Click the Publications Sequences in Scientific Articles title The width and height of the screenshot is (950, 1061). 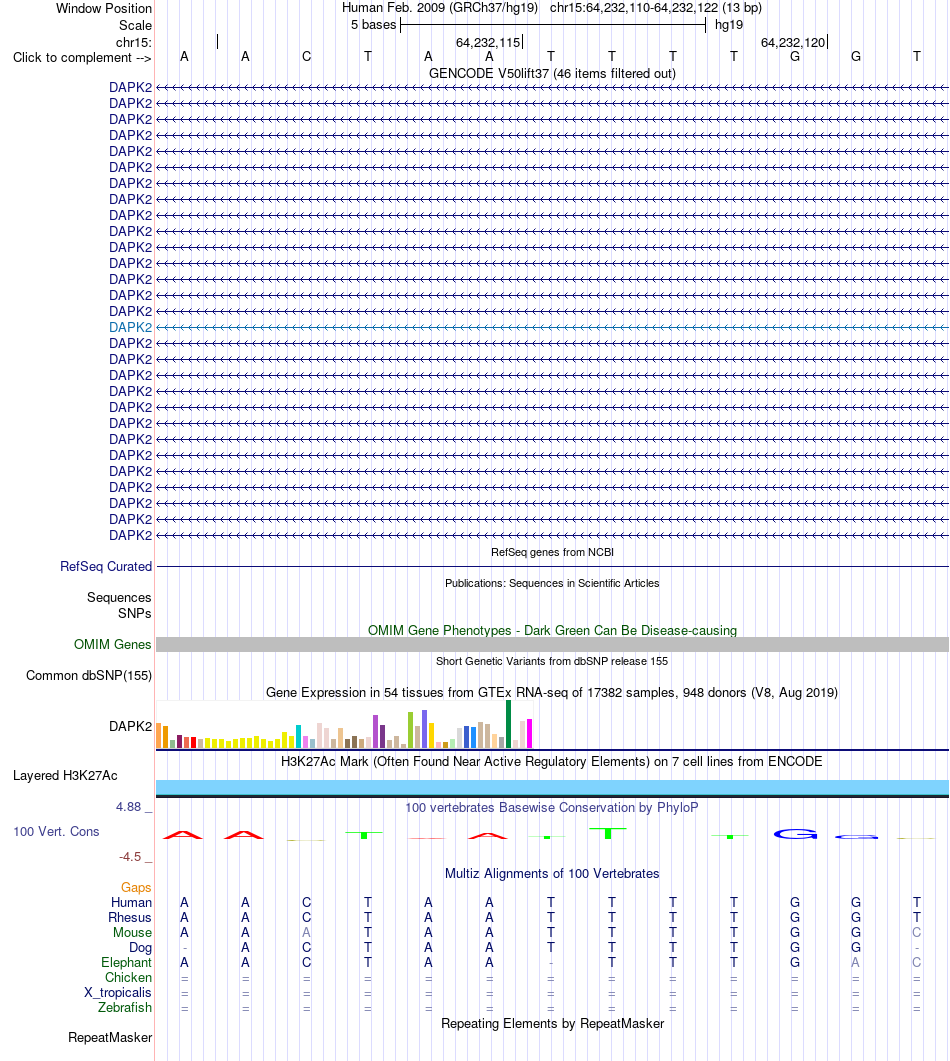[552, 583]
